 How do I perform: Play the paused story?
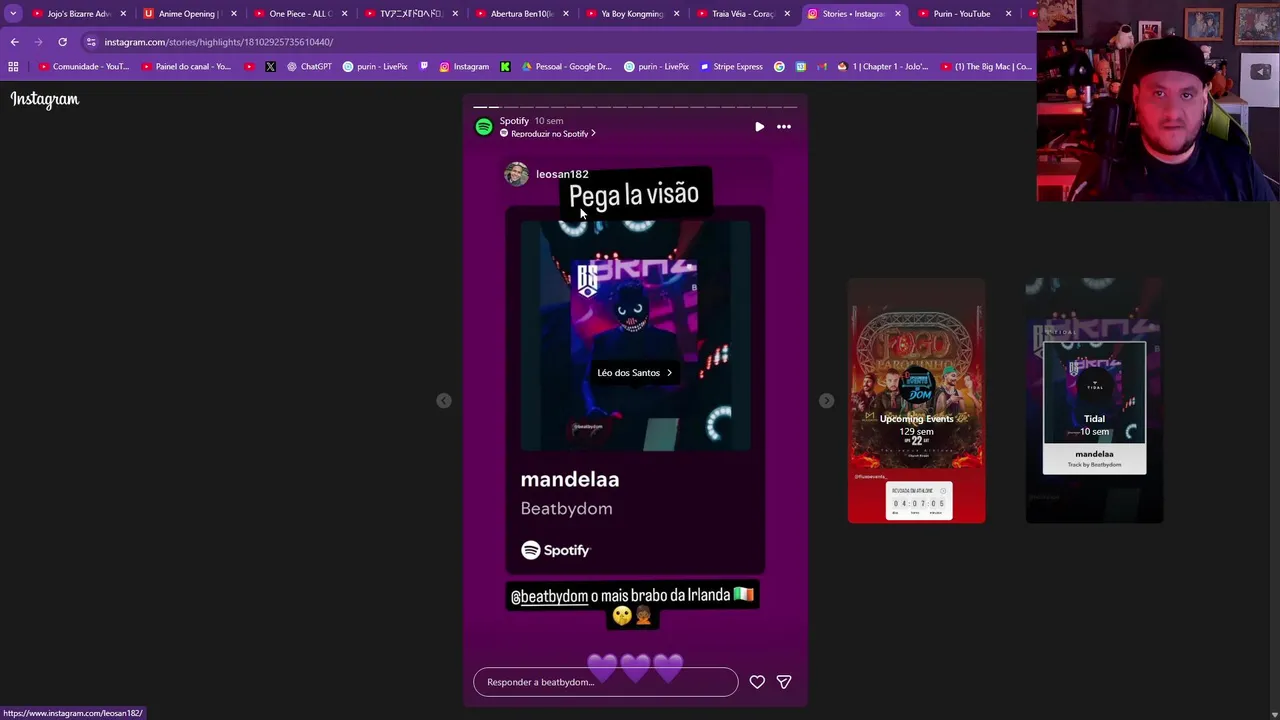pos(760,127)
